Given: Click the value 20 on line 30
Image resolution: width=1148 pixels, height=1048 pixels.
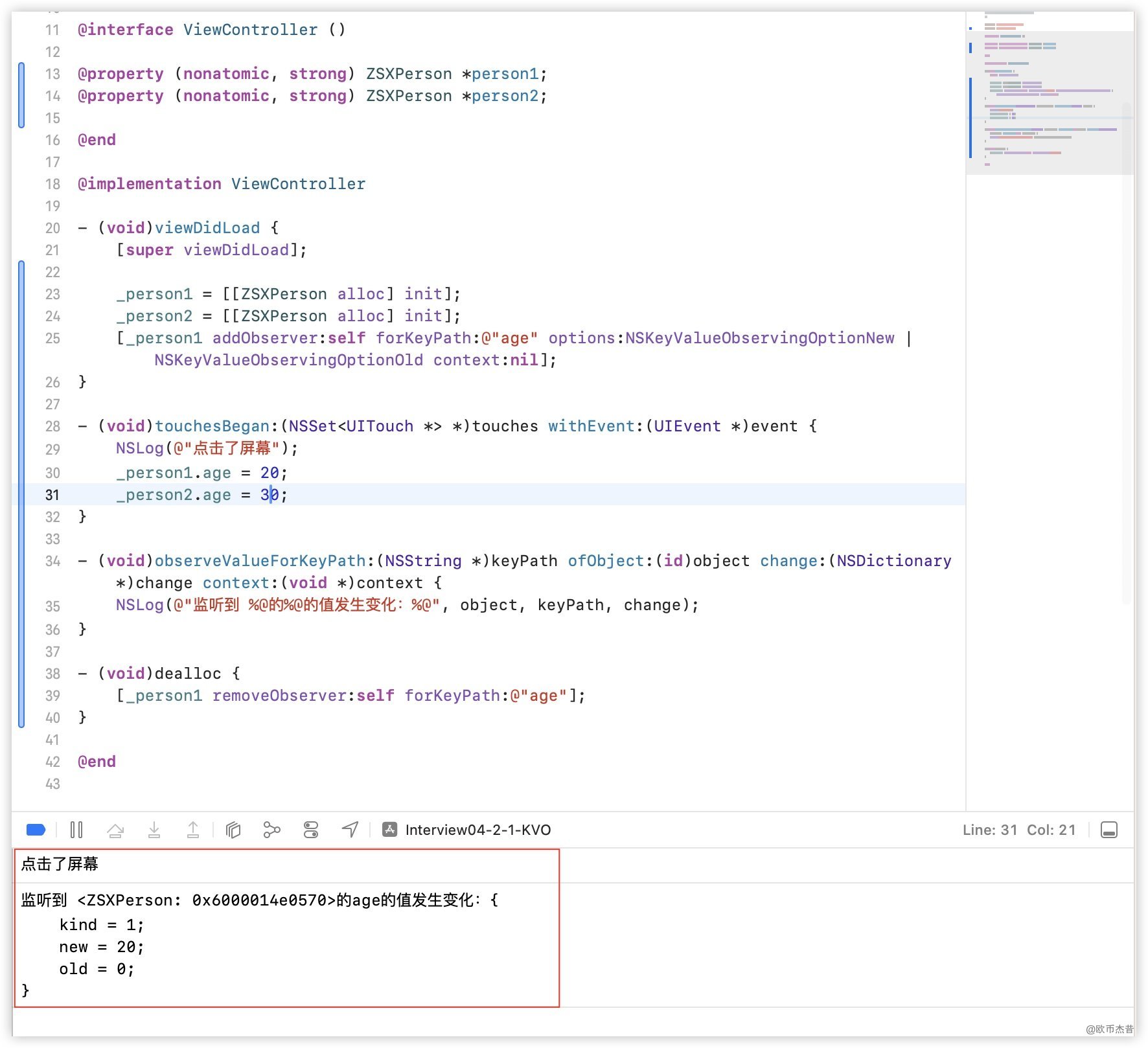Looking at the screenshot, I should tap(270, 473).
